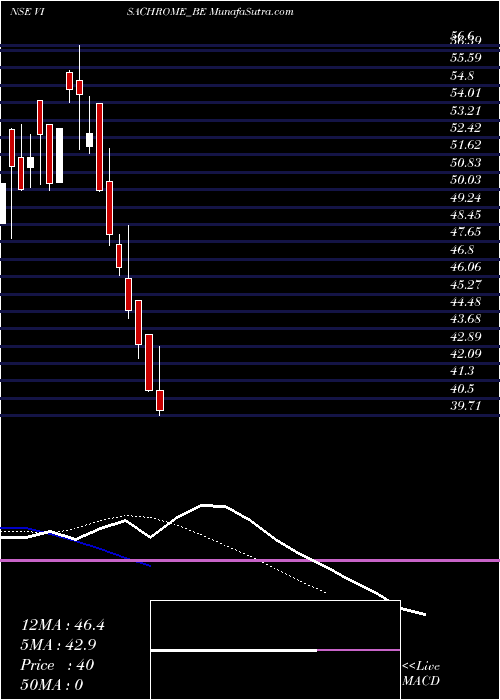Click the 51.62 price axis label
This screenshot has height=700, width=500.
coord(465,145)
